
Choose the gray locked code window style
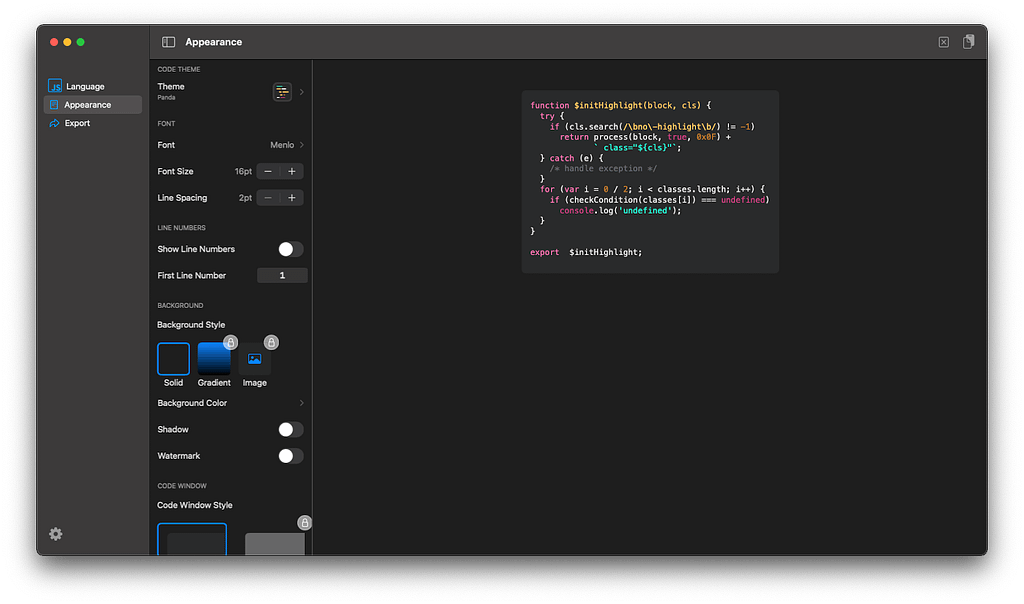275,543
